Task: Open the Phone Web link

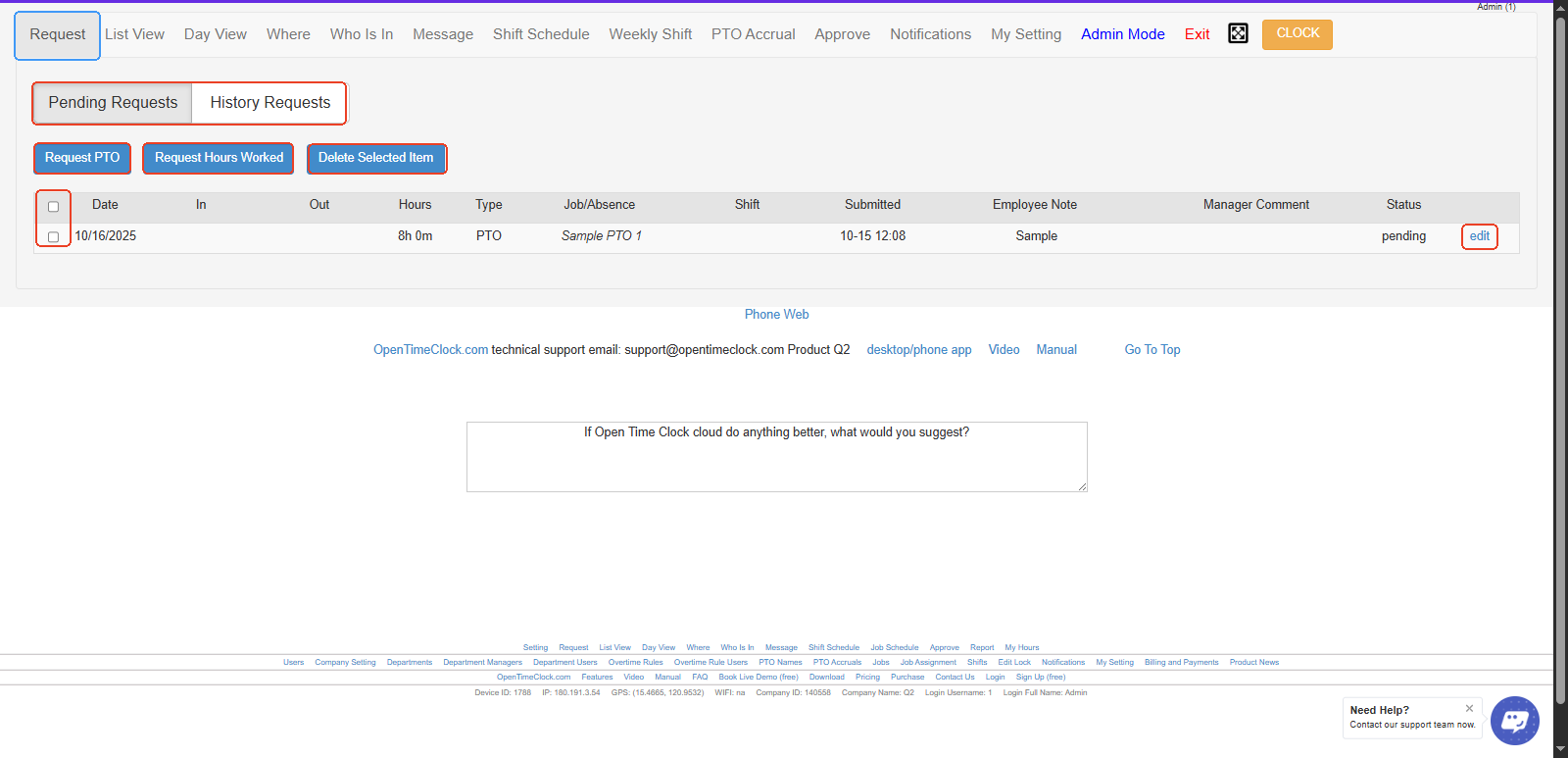Action: tap(776, 315)
